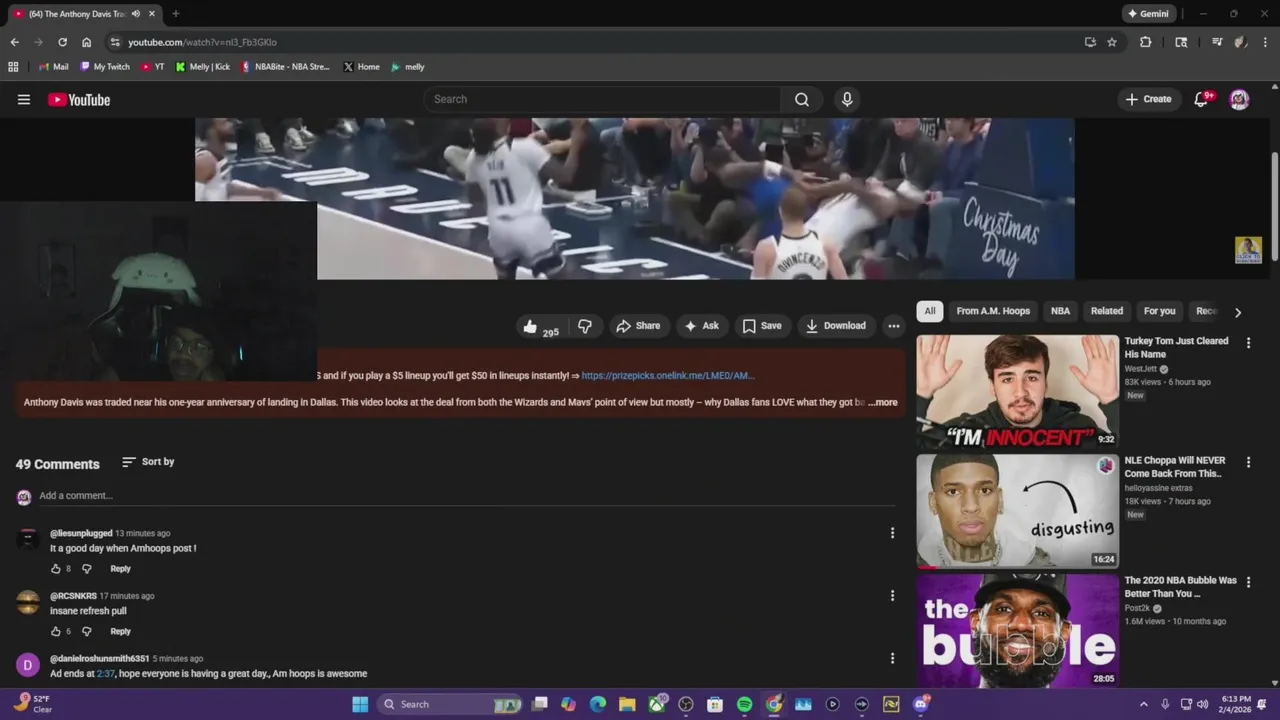This screenshot has height=720, width=1280.
Task: Go back in Chrome
Action: [x=14, y=42]
